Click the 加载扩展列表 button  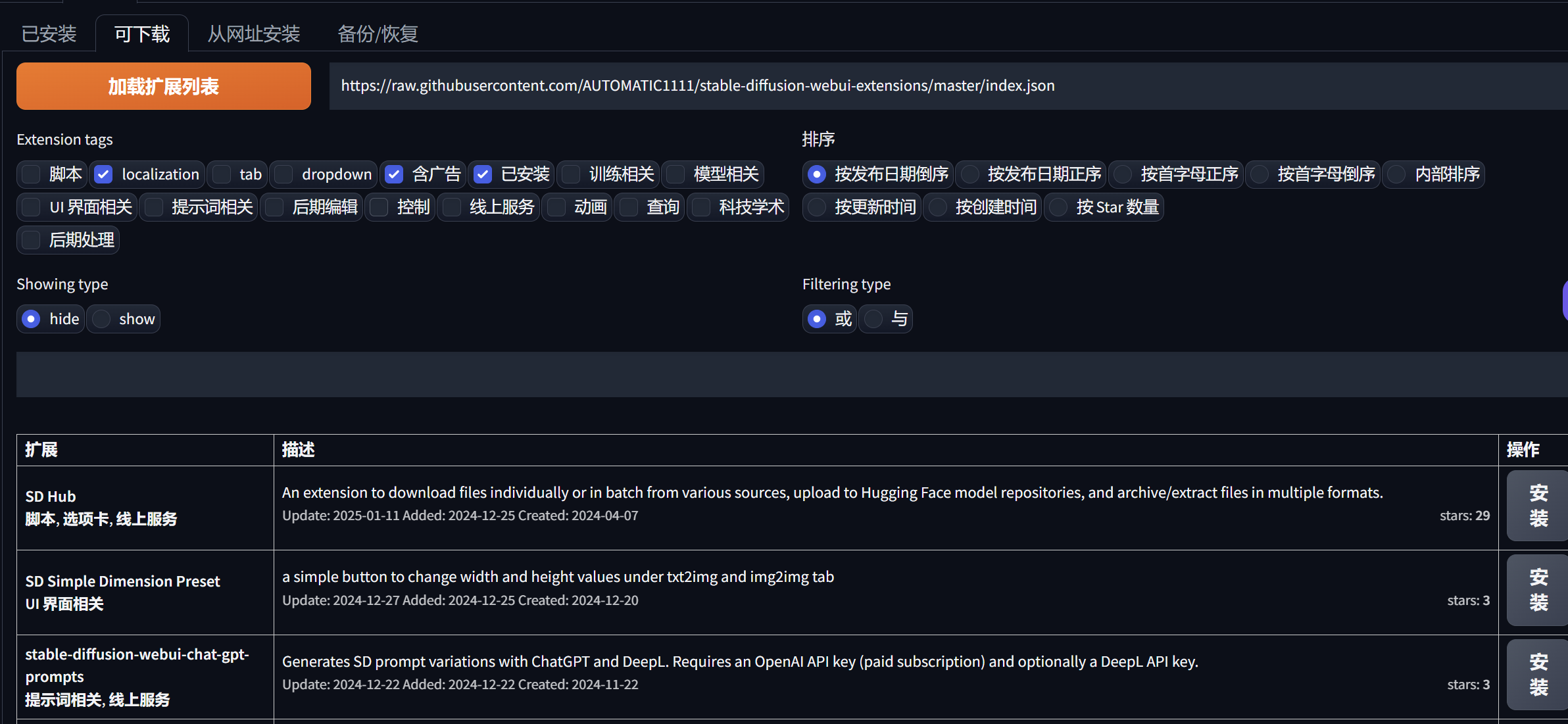pos(163,85)
